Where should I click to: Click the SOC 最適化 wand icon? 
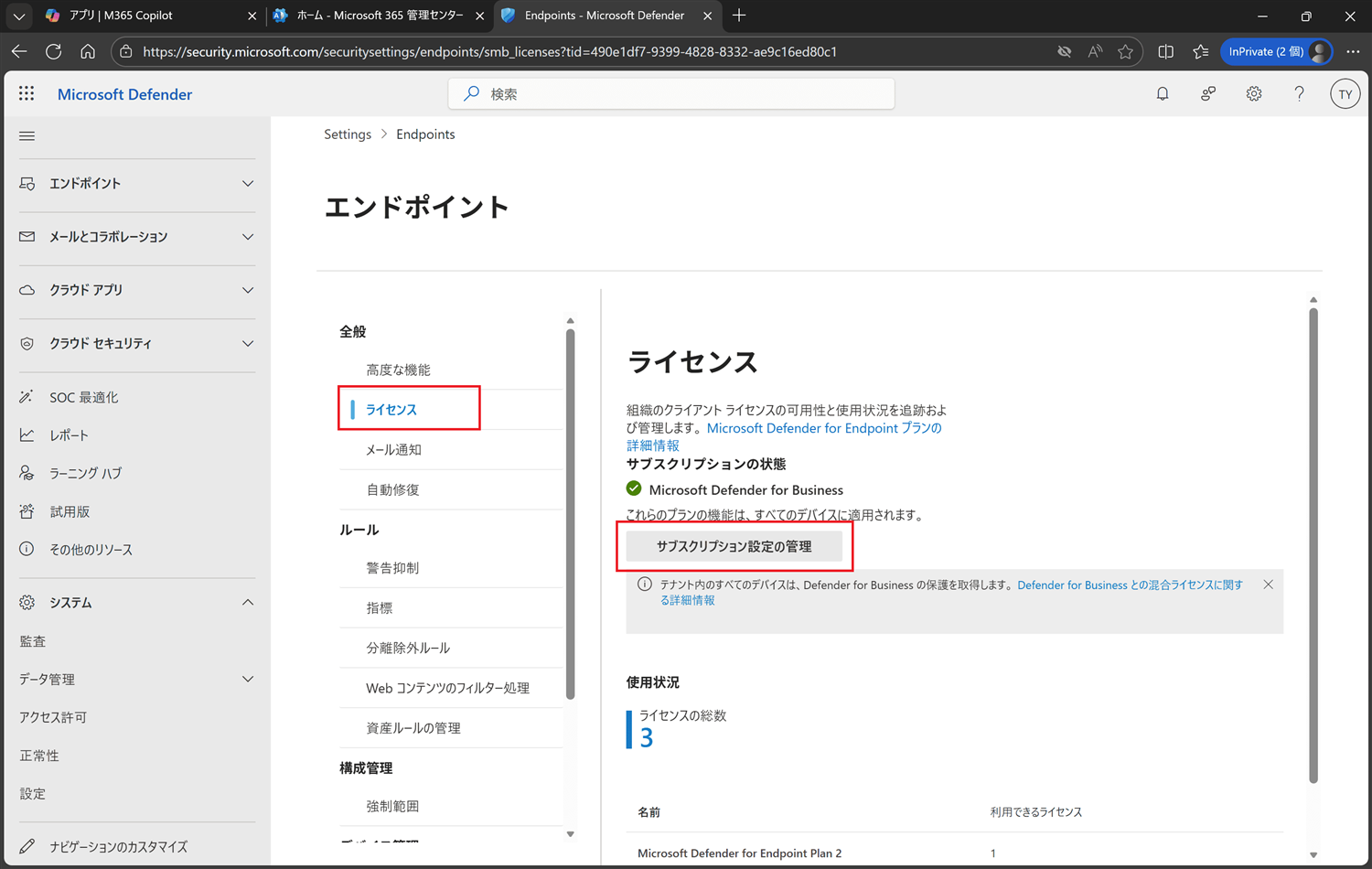27,397
